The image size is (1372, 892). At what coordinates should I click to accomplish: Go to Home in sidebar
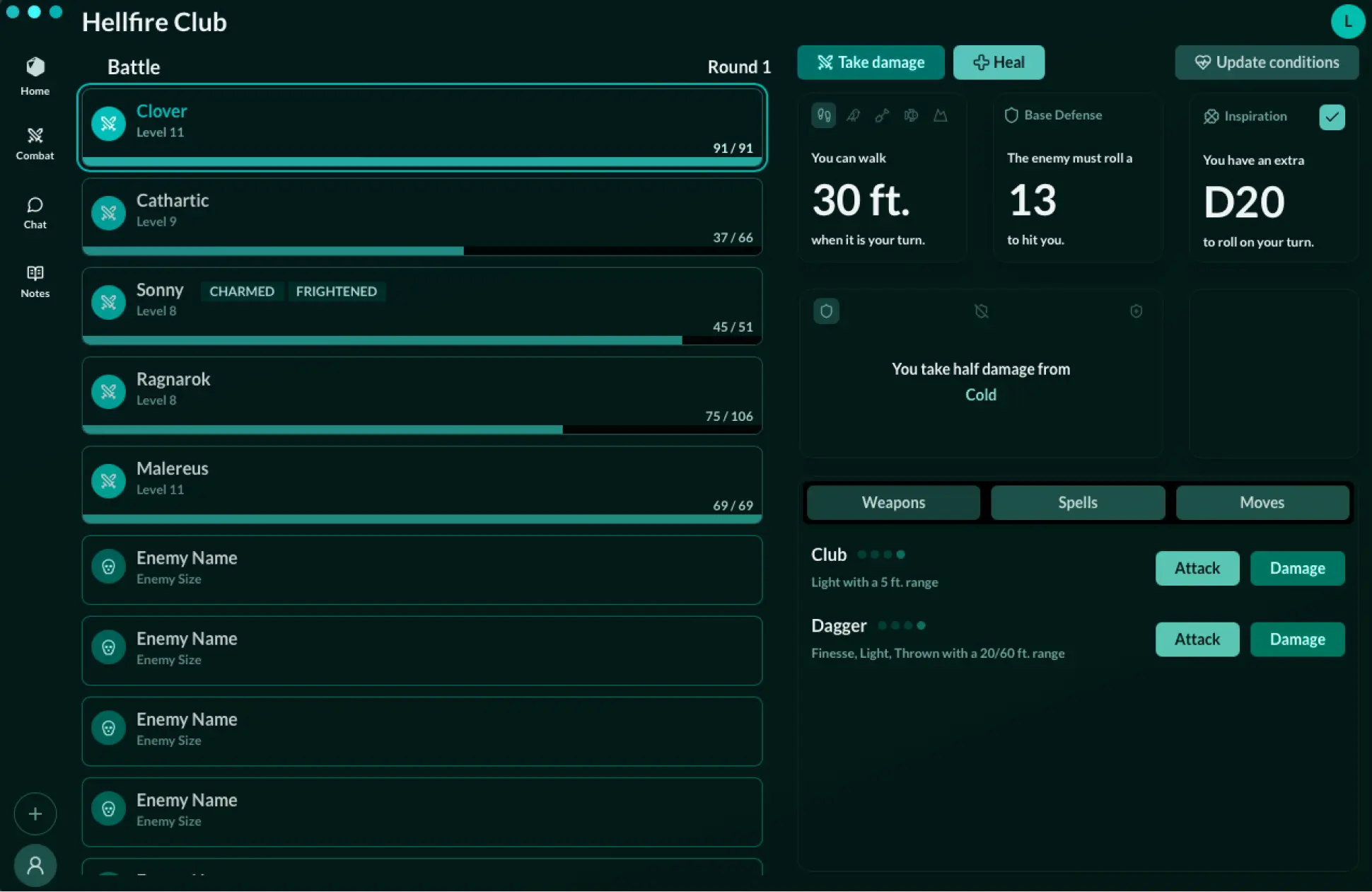[35, 76]
